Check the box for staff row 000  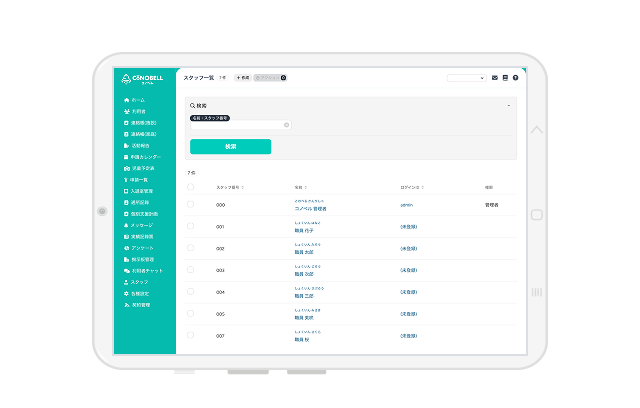click(191, 205)
